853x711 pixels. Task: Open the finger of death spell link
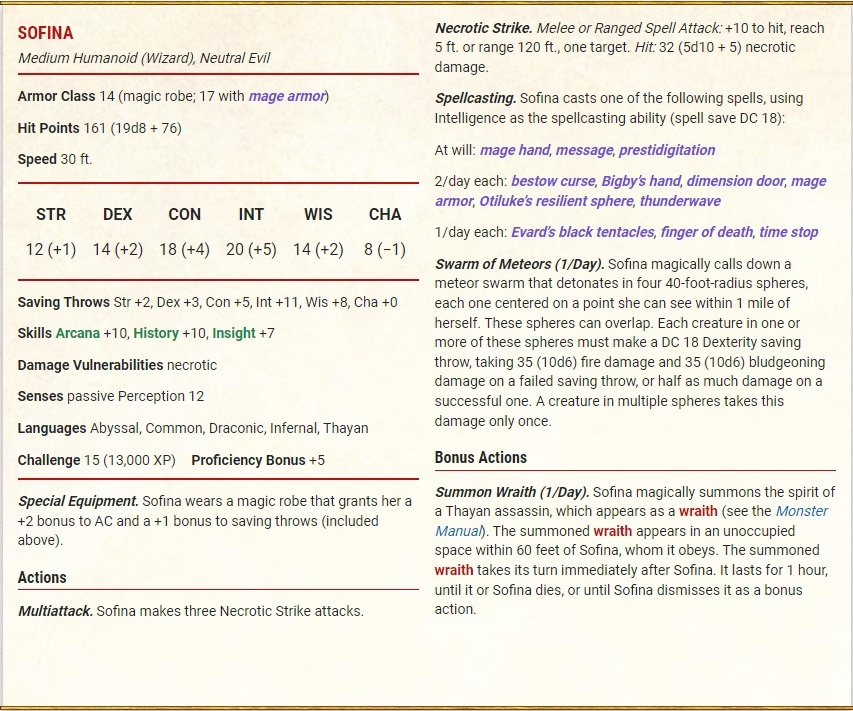[x=707, y=232]
